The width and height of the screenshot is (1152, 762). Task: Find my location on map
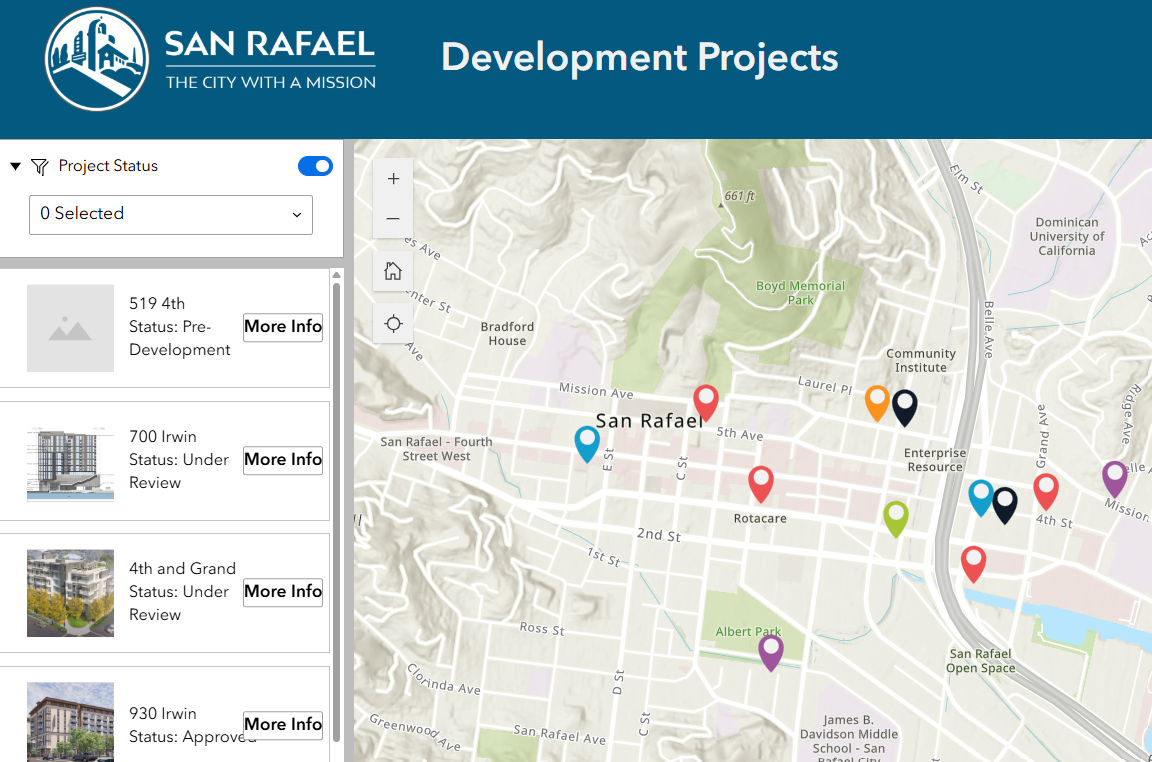(x=393, y=323)
